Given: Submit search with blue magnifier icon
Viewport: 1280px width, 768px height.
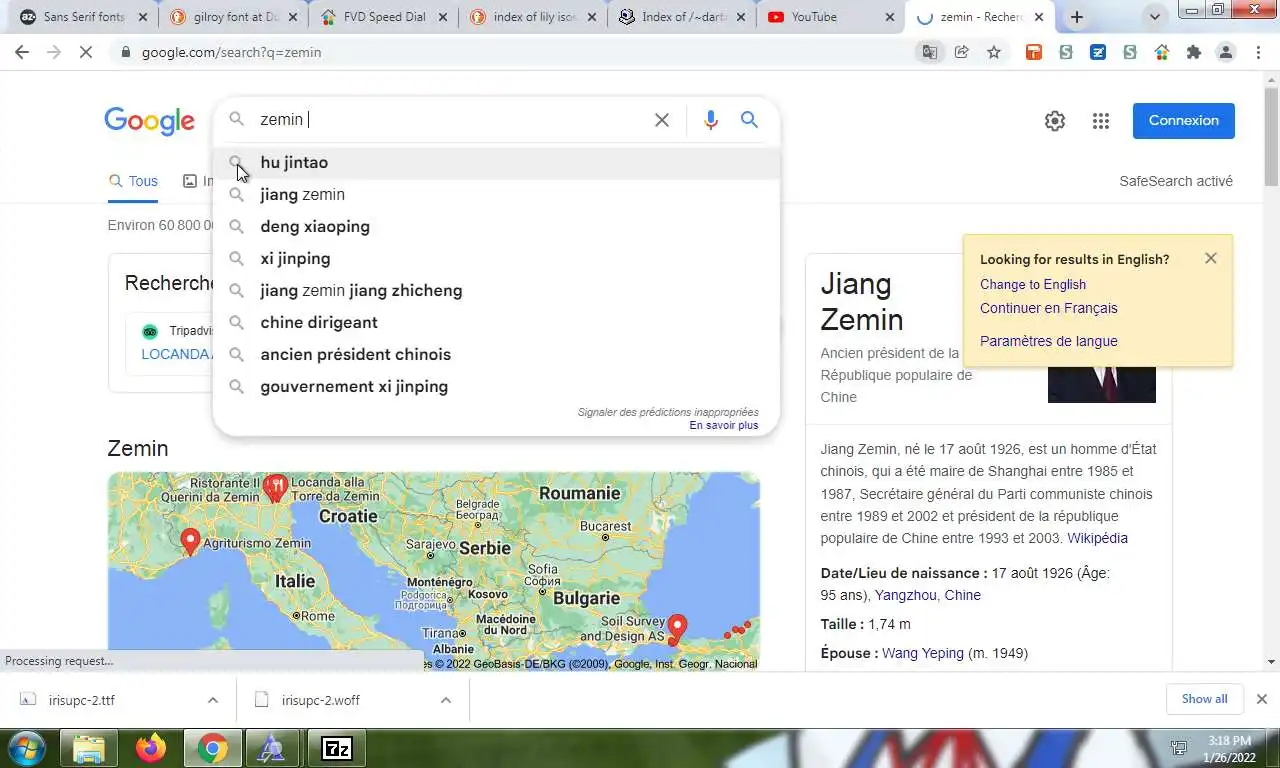Looking at the screenshot, I should pyautogui.click(x=749, y=120).
